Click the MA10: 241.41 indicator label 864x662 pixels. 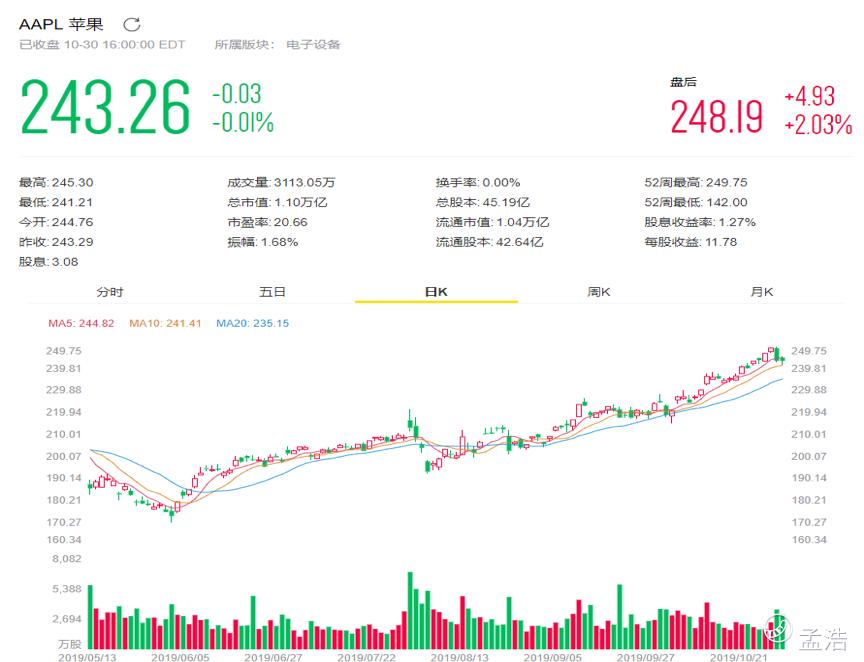point(165,323)
